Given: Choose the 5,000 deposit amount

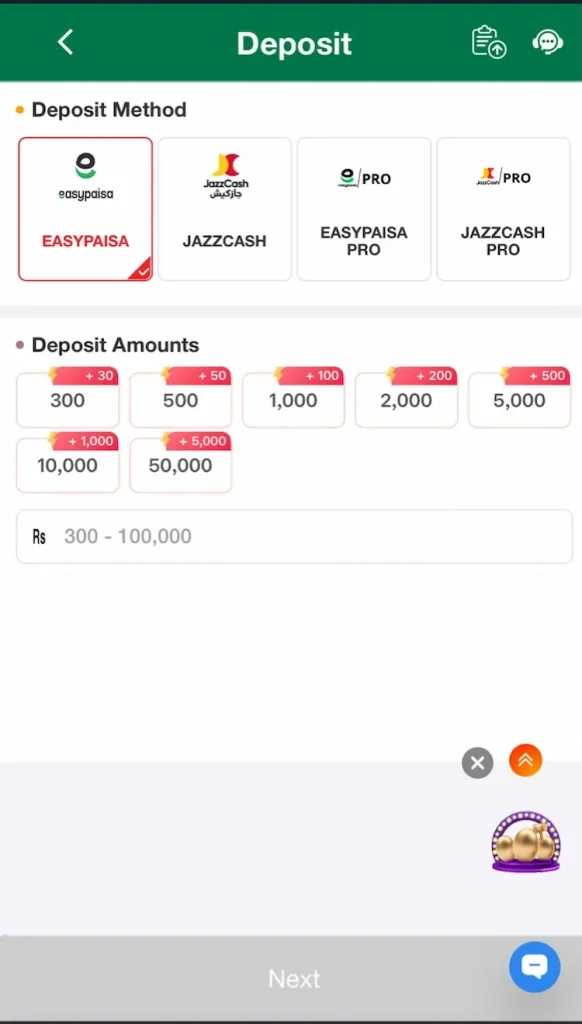Looking at the screenshot, I should [519, 400].
